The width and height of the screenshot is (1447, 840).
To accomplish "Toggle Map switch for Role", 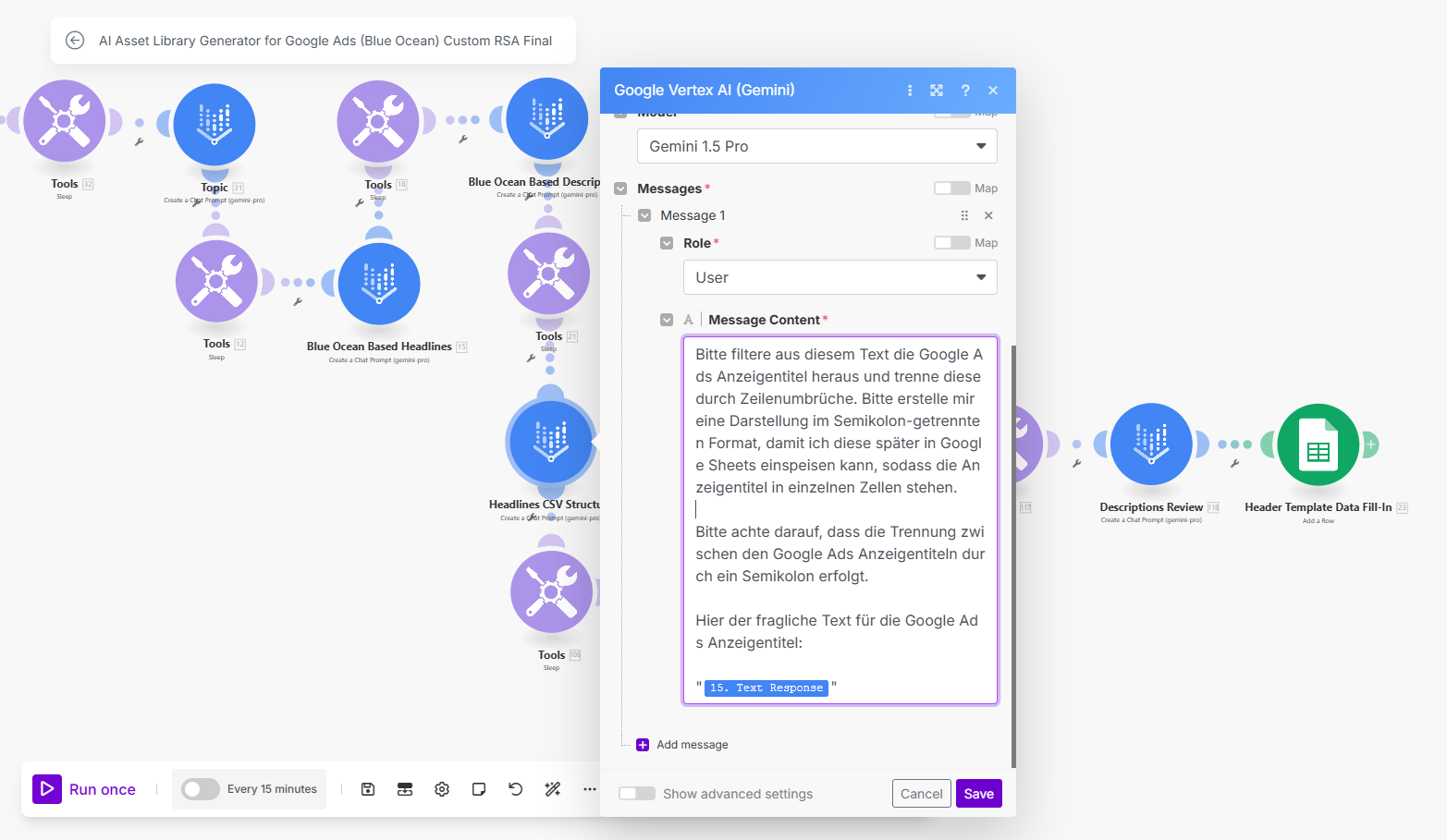I will coord(952,243).
